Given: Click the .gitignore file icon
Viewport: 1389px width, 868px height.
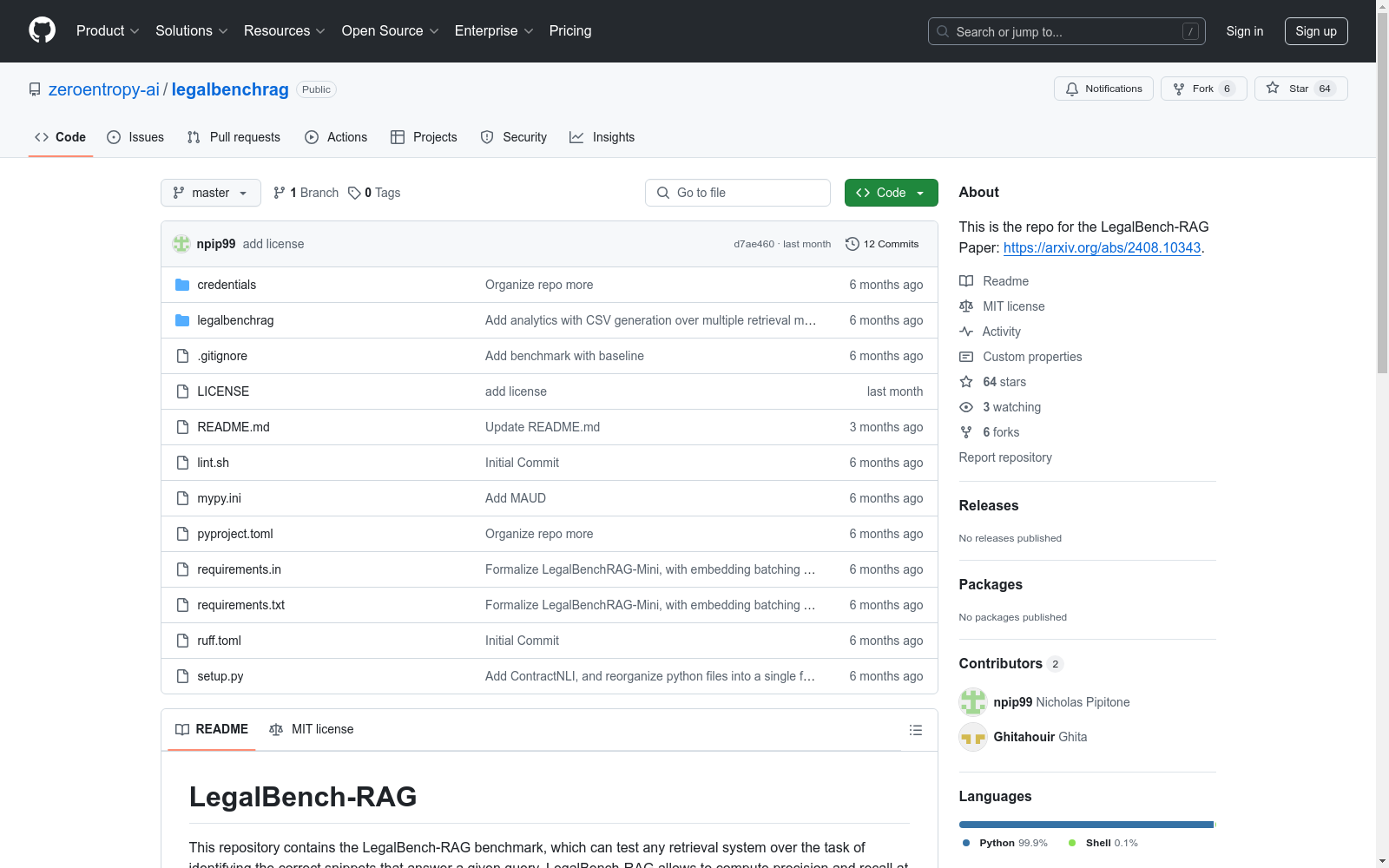Looking at the screenshot, I should [x=182, y=356].
